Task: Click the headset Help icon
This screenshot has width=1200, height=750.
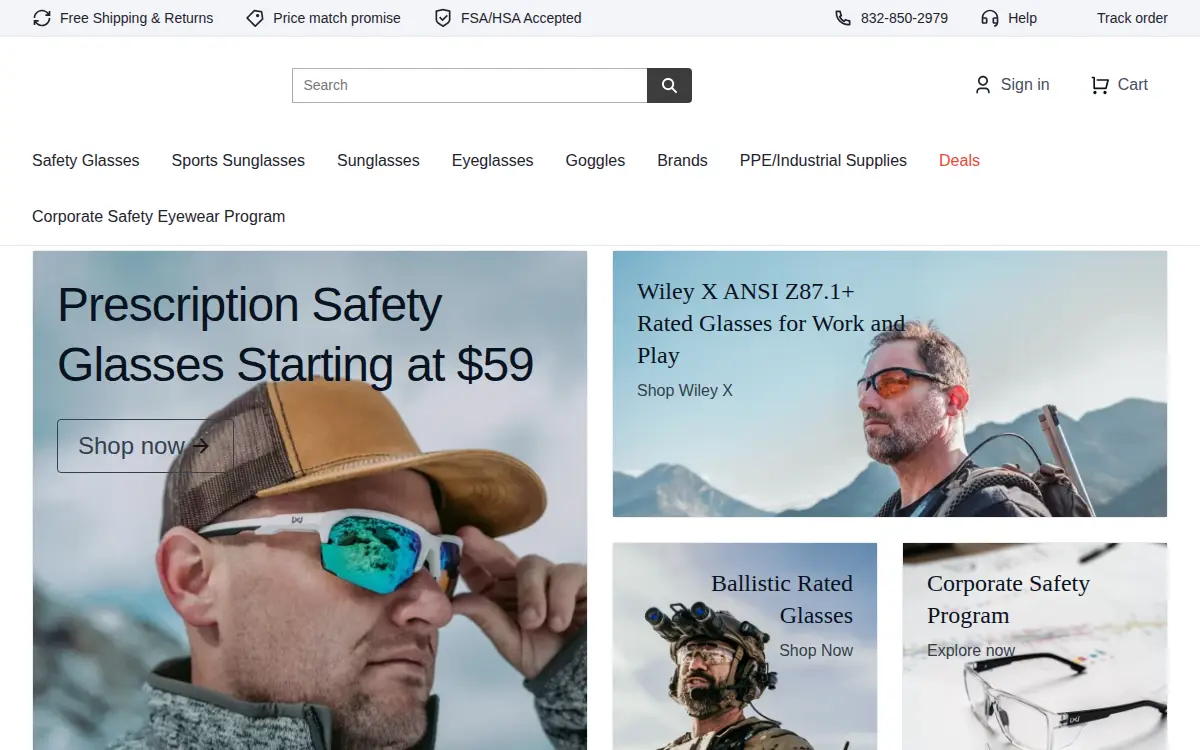Action: coord(990,18)
